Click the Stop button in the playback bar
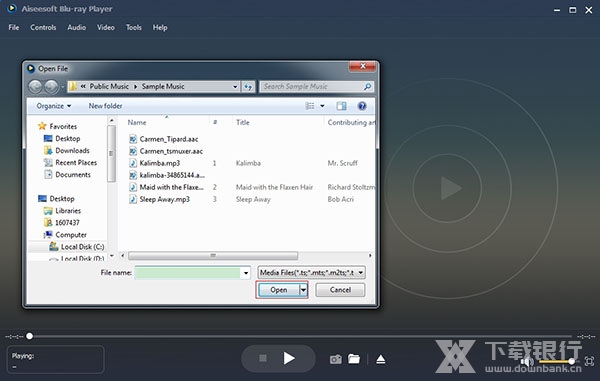Viewport: 600px width, 381px height. click(263, 358)
